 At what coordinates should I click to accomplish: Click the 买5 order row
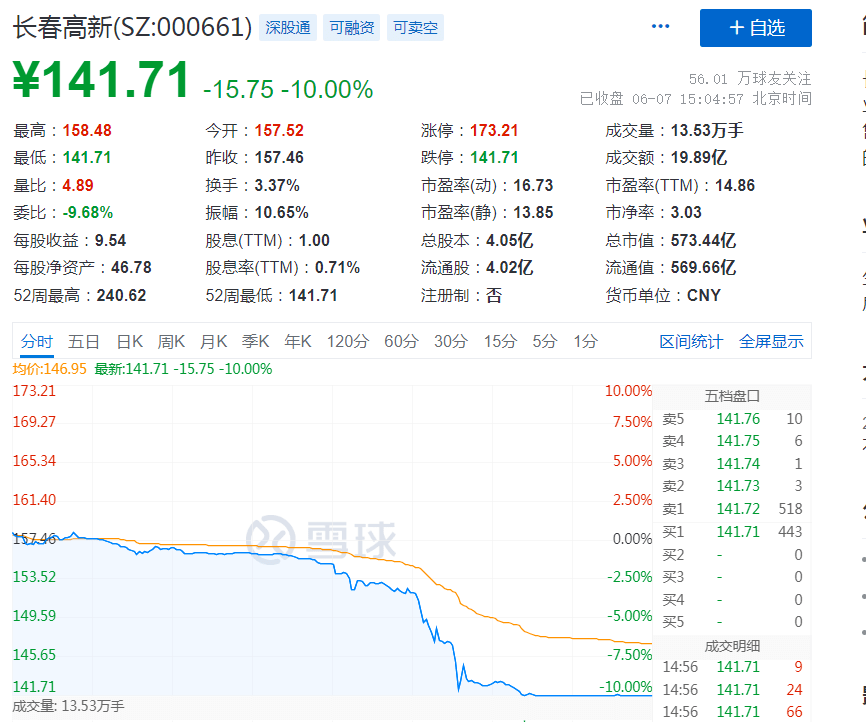732,621
